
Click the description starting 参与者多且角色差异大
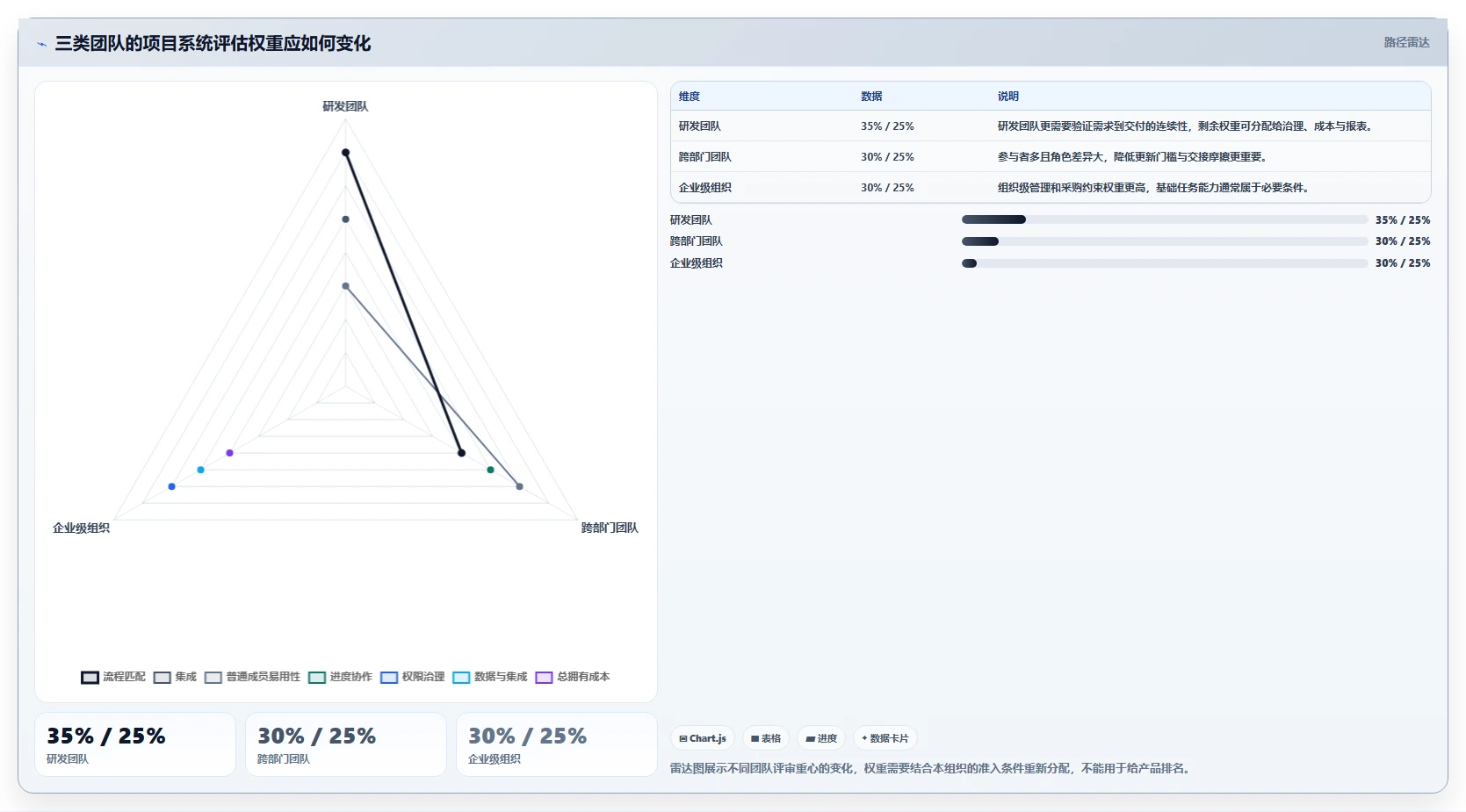tap(1132, 157)
